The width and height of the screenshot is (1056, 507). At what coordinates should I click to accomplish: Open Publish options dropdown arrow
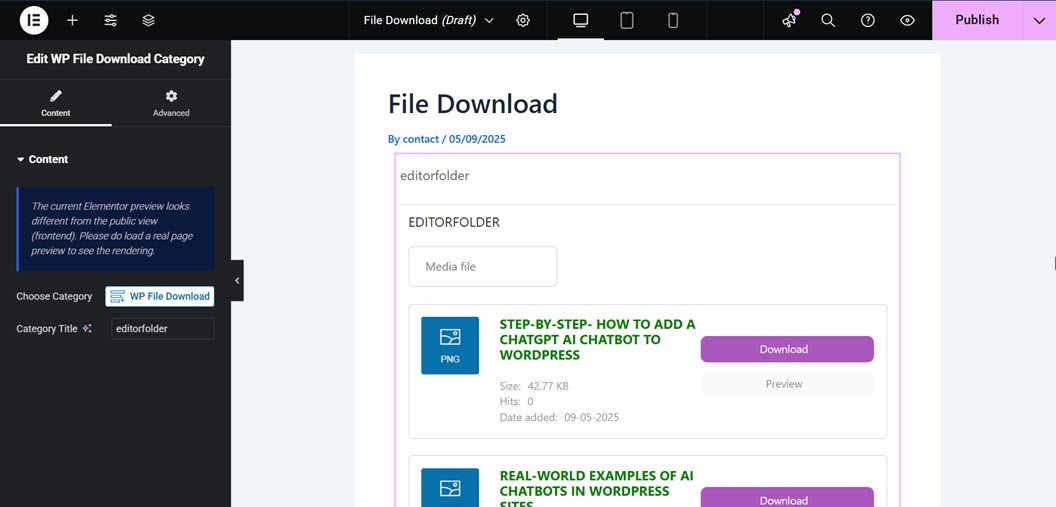pos(1039,20)
